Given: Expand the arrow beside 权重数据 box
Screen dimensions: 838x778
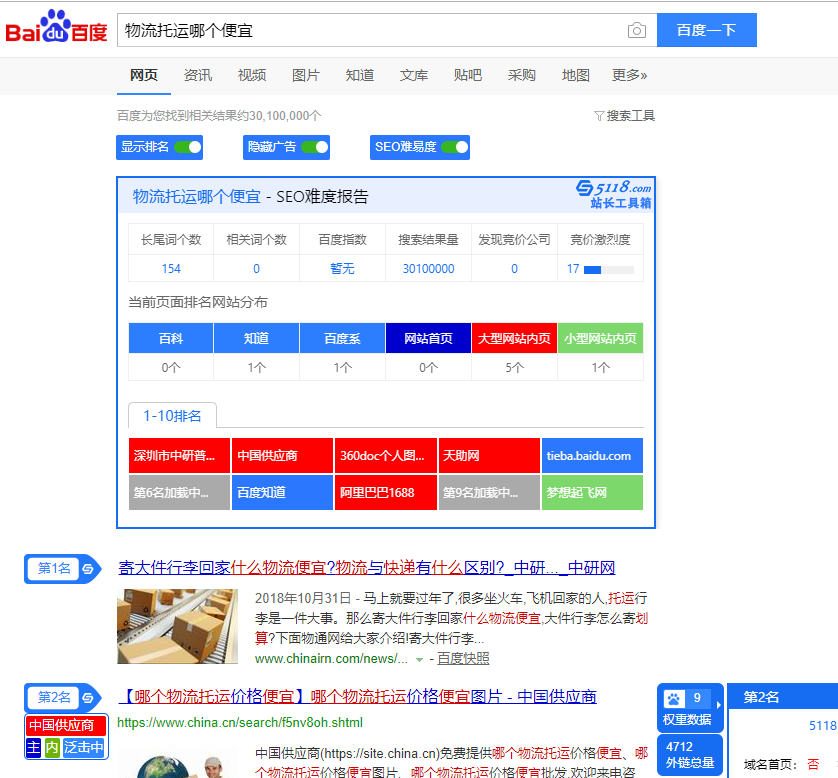Looking at the screenshot, I should click(x=719, y=705).
